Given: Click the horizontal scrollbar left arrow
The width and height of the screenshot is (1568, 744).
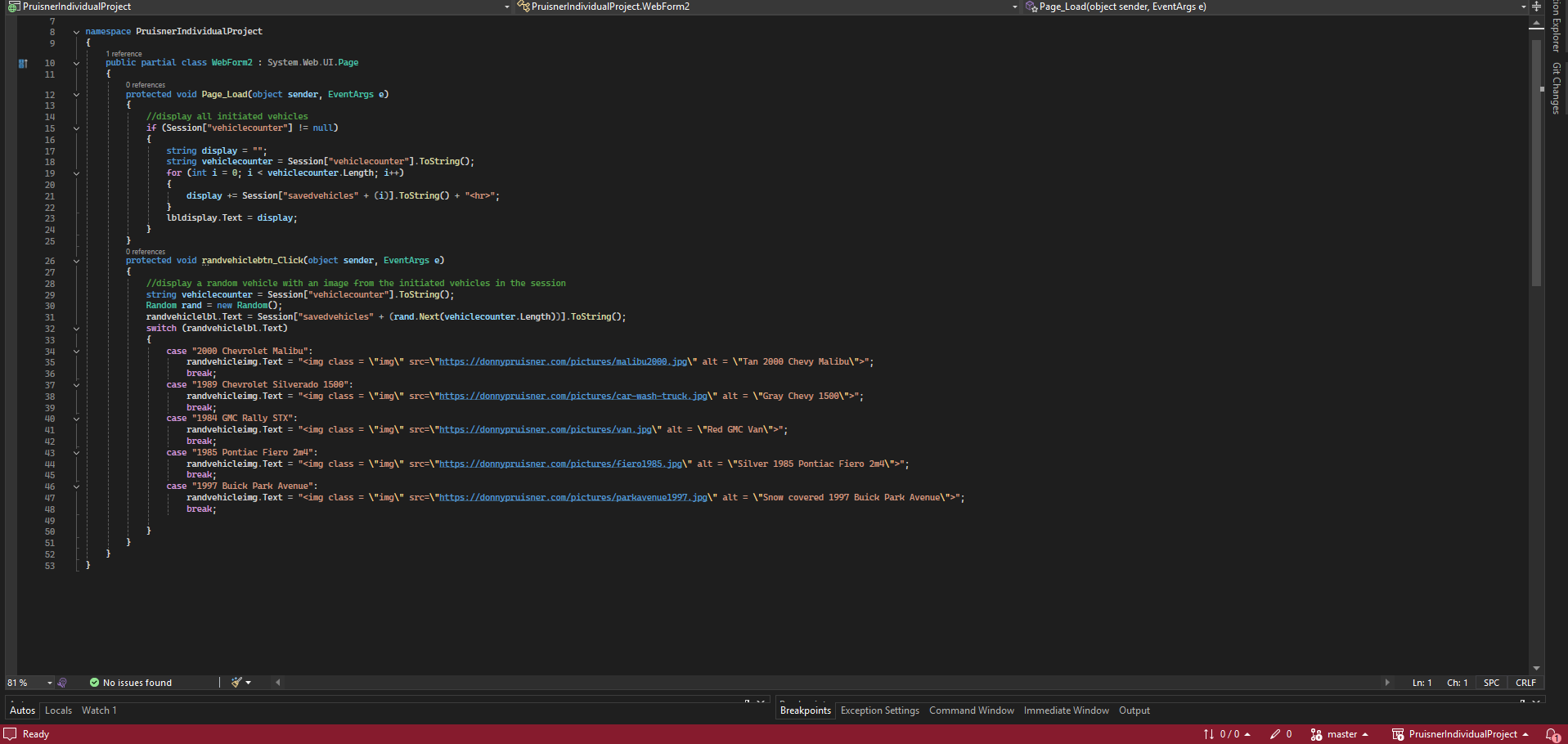Looking at the screenshot, I should tap(278, 683).
